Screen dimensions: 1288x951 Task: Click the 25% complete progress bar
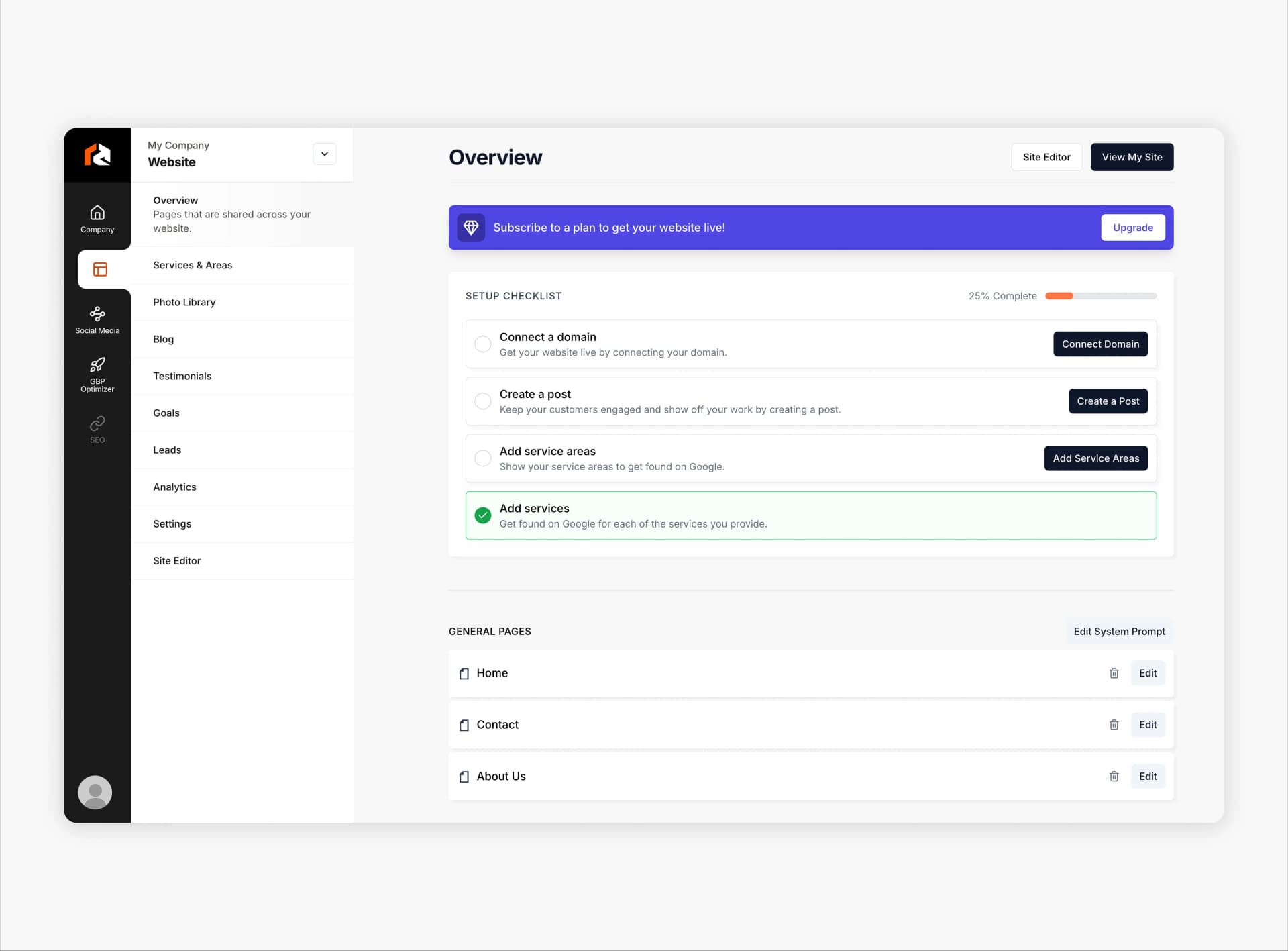click(x=1100, y=296)
